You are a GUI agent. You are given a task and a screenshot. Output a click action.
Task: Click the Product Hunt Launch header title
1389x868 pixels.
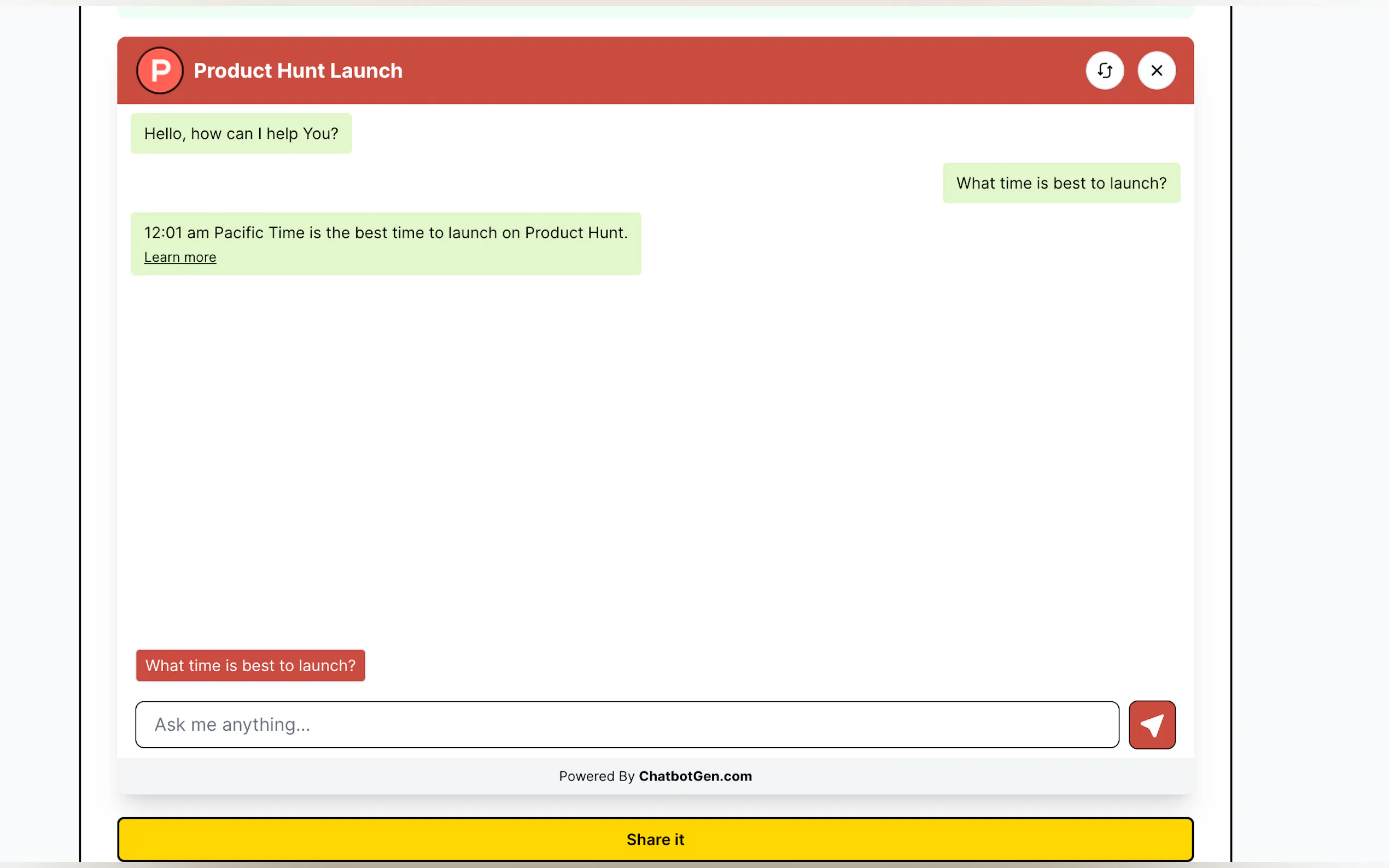tap(298, 71)
